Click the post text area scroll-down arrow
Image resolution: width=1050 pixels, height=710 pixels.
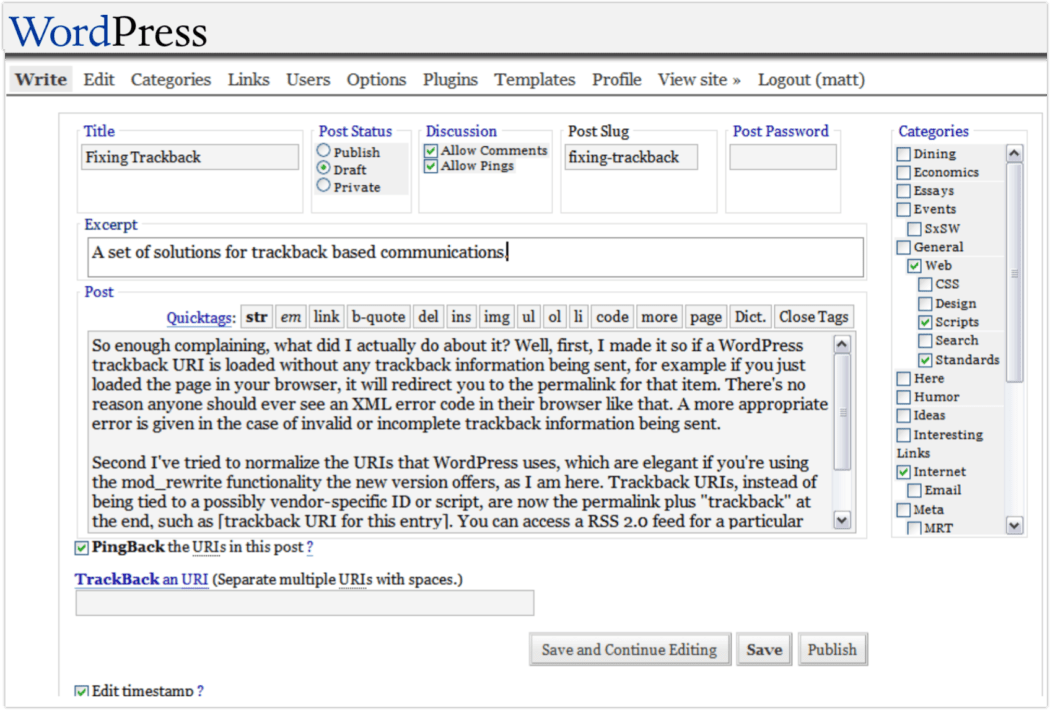(842, 520)
